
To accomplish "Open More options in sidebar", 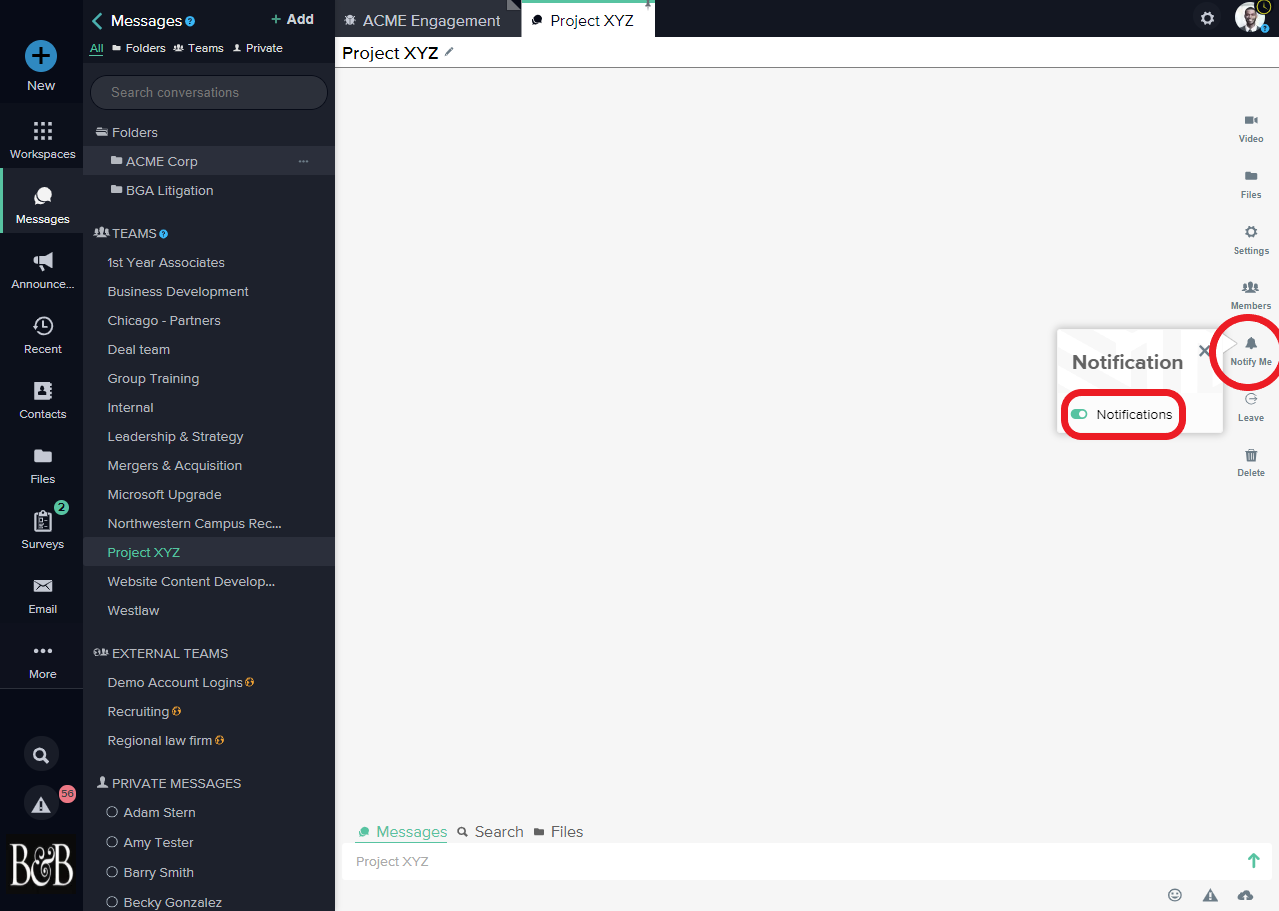I will pyautogui.click(x=42, y=660).
